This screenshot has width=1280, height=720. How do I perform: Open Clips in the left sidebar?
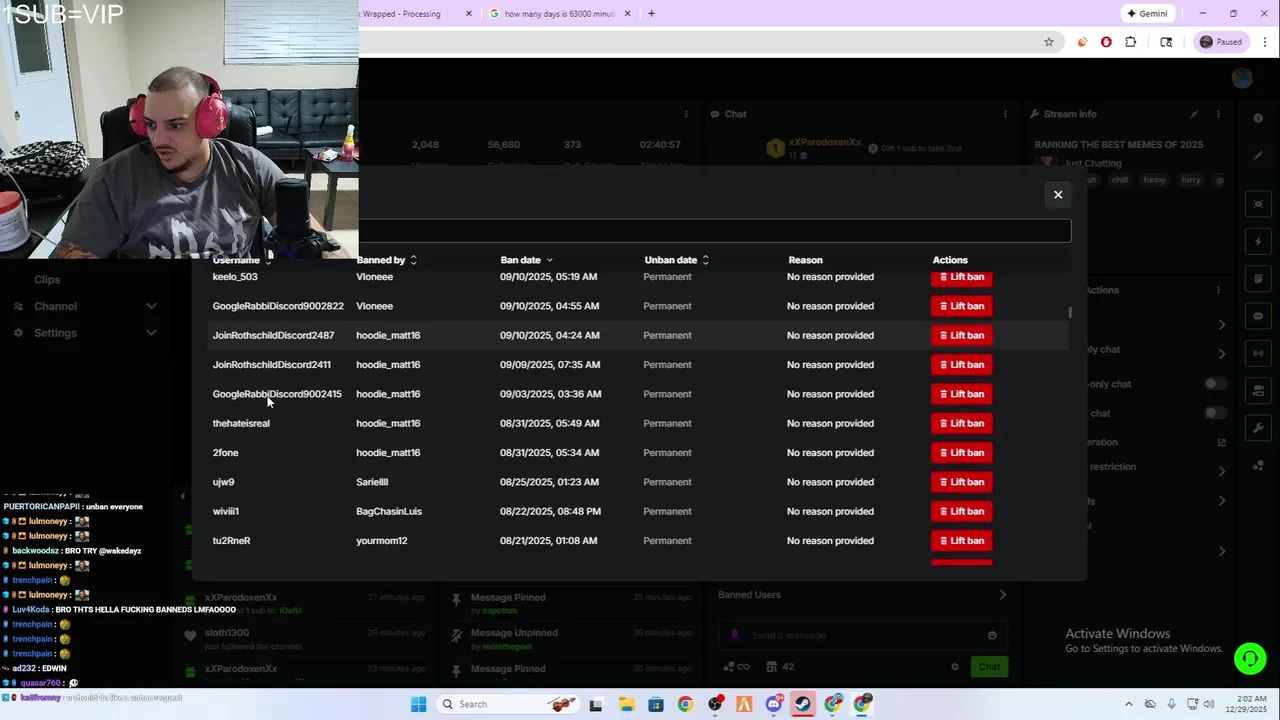click(47, 280)
